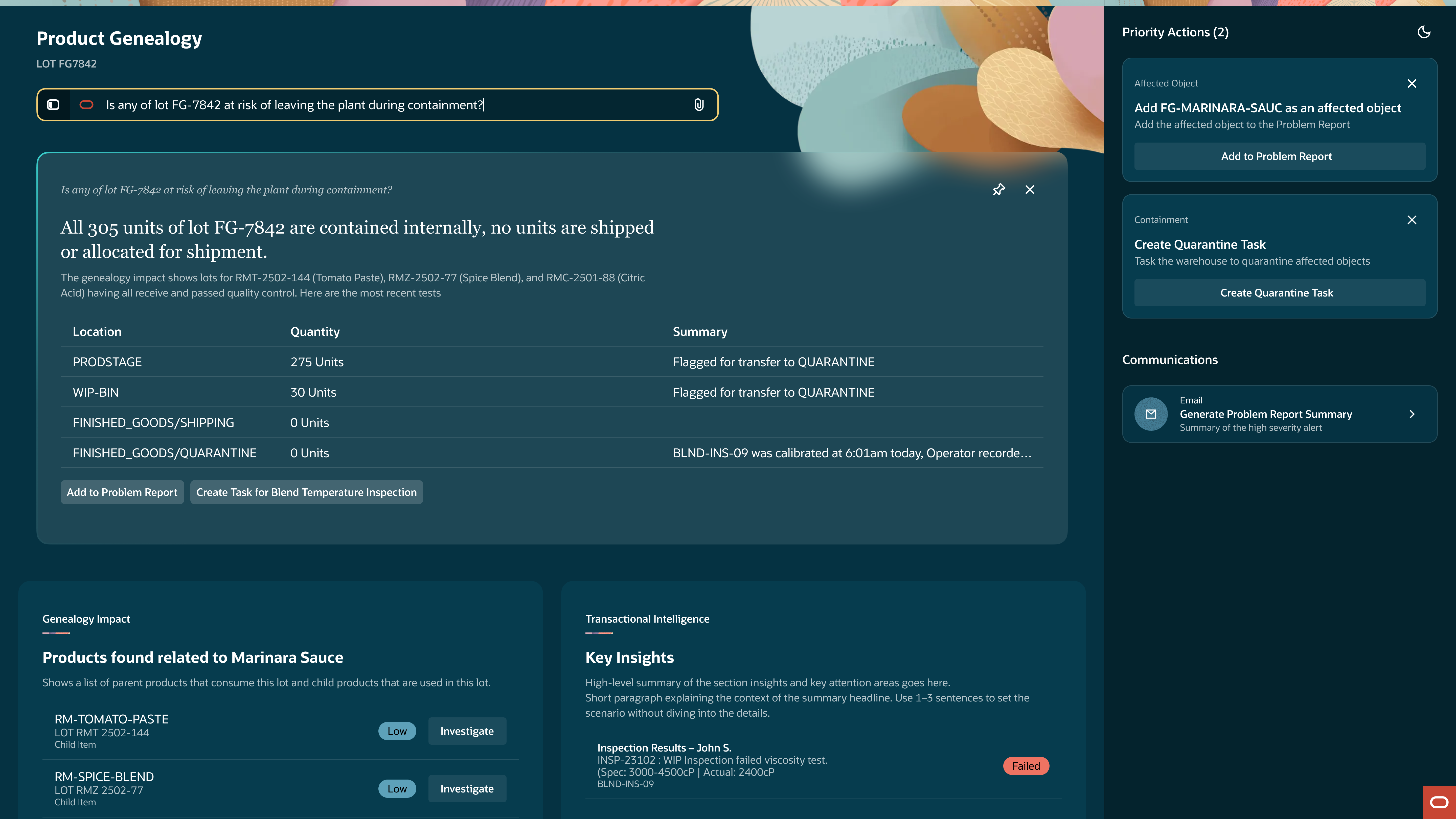Toggle the sidebar panel icon in search bar
This screenshot has width=1456, height=819.
tap(53, 105)
